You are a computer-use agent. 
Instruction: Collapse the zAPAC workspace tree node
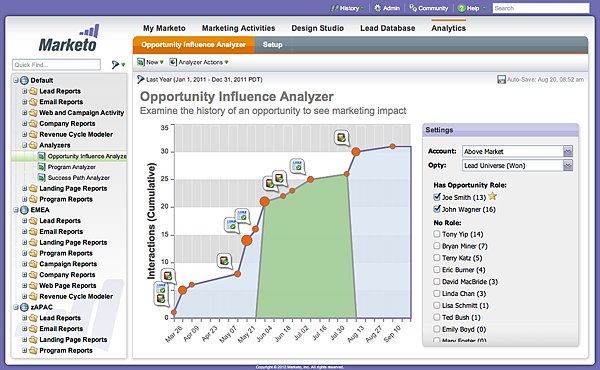click(16, 307)
